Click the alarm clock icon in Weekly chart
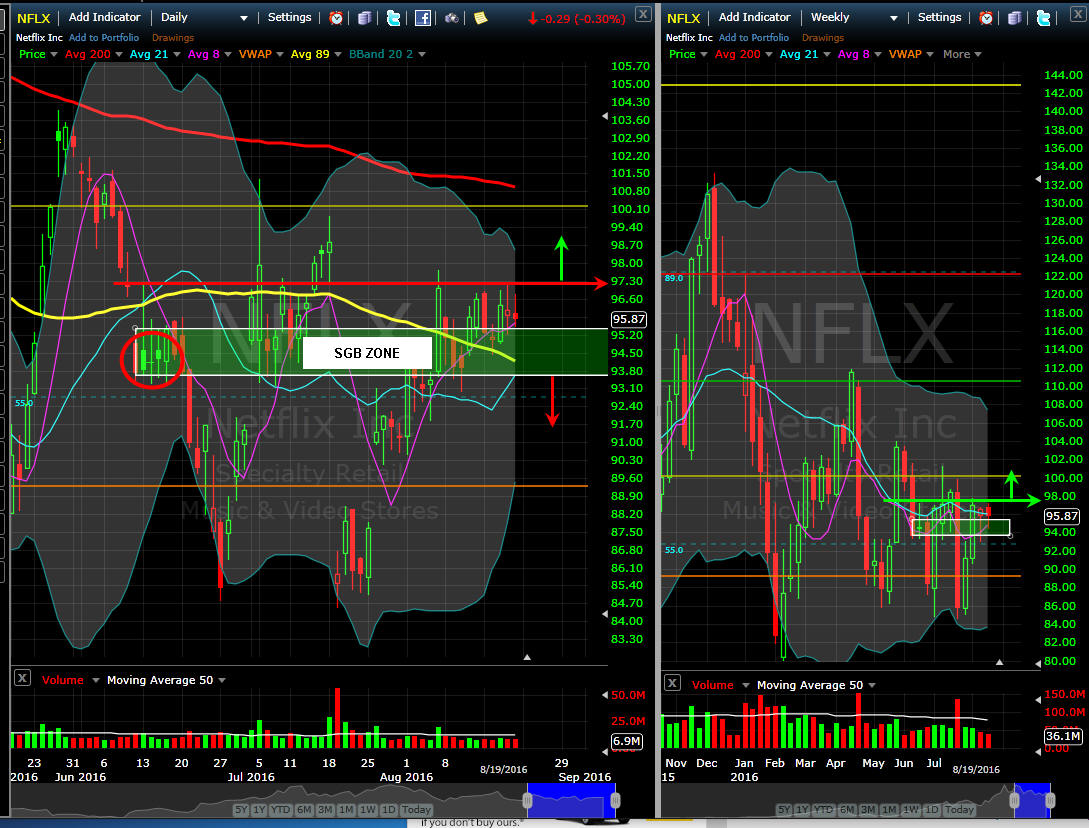The width and height of the screenshot is (1089, 828). pos(987,18)
